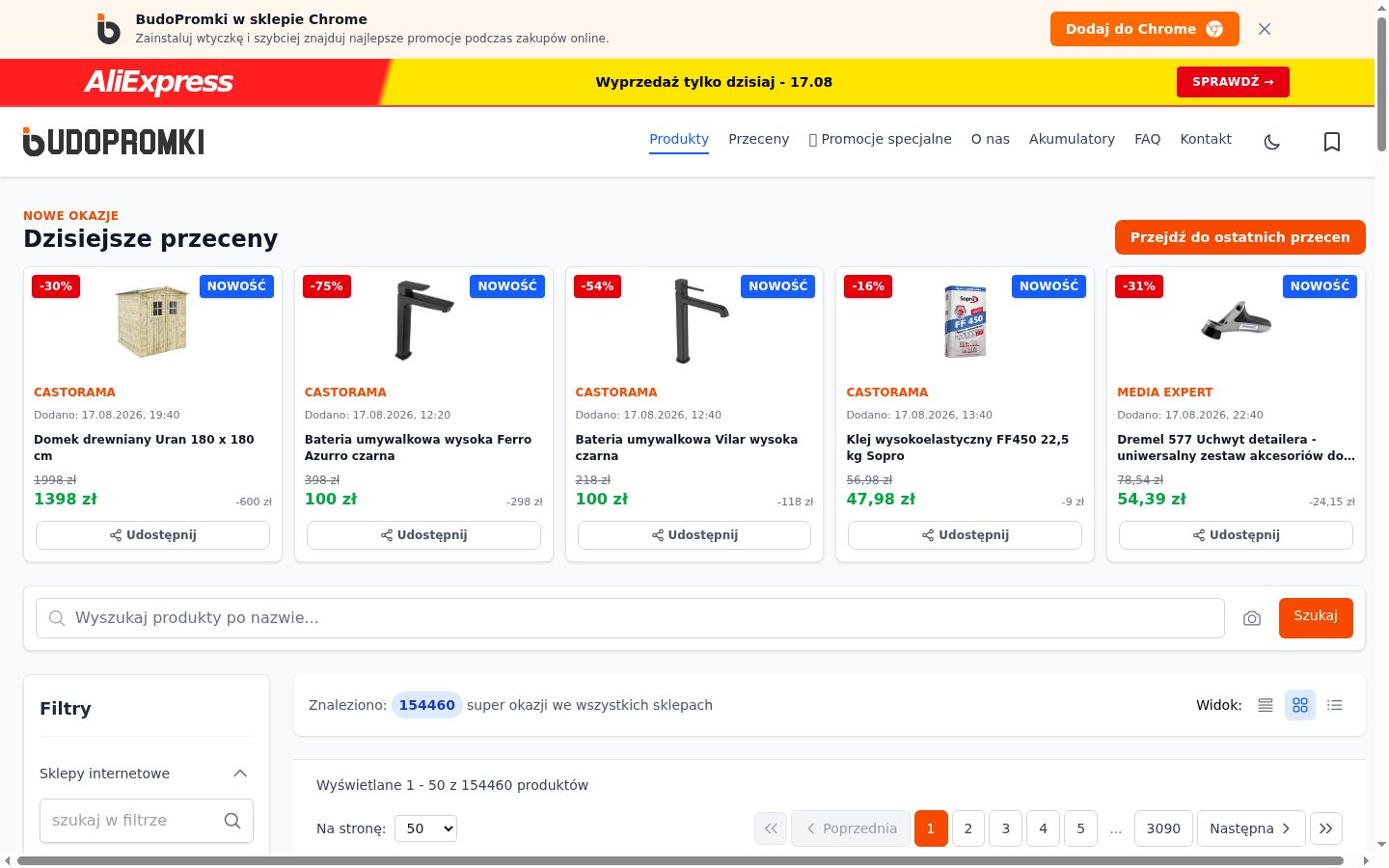The width and height of the screenshot is (1389, 868).
Task: Share the Ferro Azurro czarna offer
Action: (x=423, y=535)
